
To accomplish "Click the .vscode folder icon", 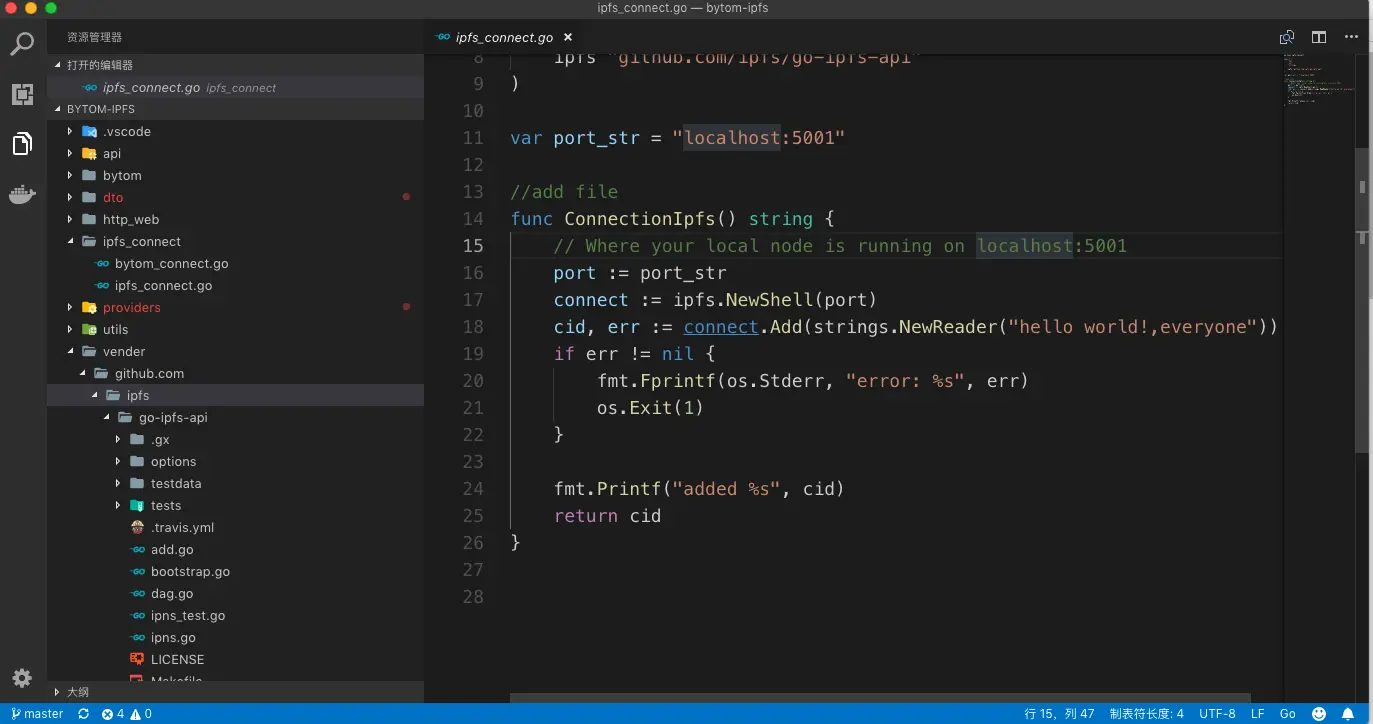I will pos(89,132).
